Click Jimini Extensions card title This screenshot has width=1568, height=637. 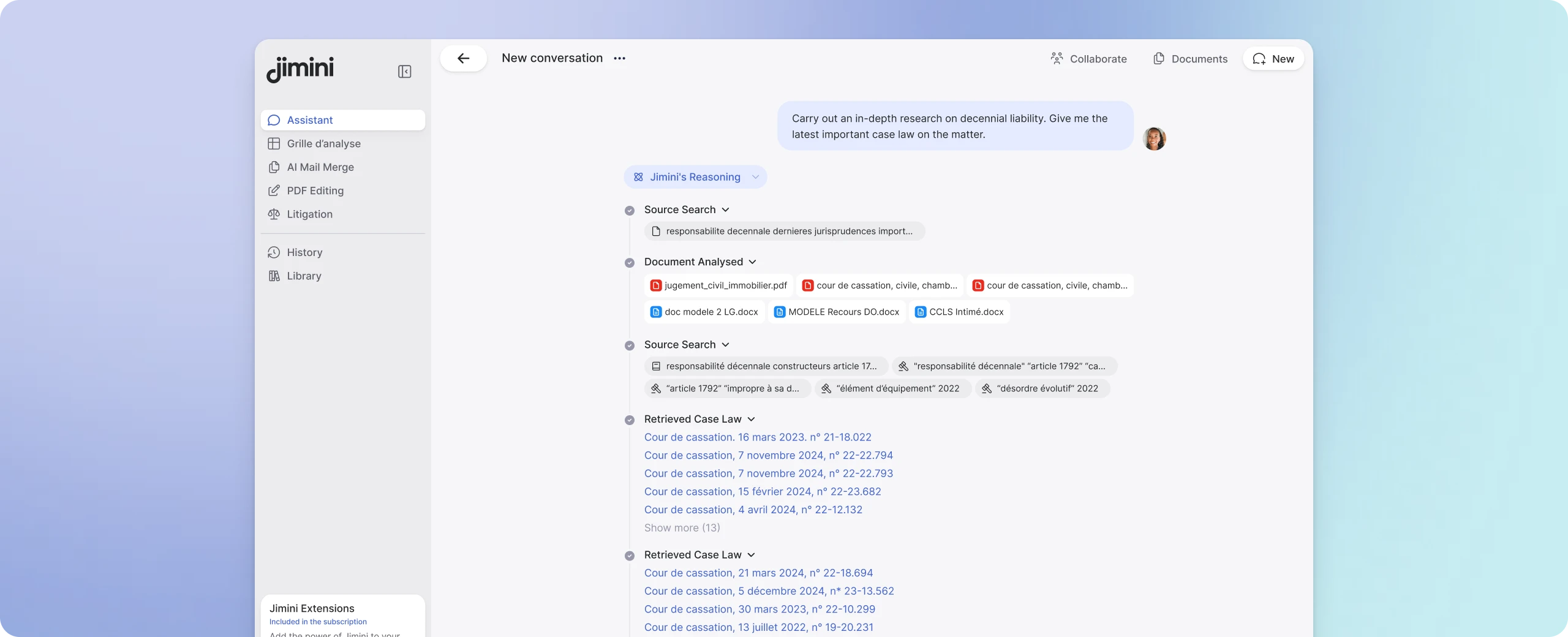click(x=312, y=608)
